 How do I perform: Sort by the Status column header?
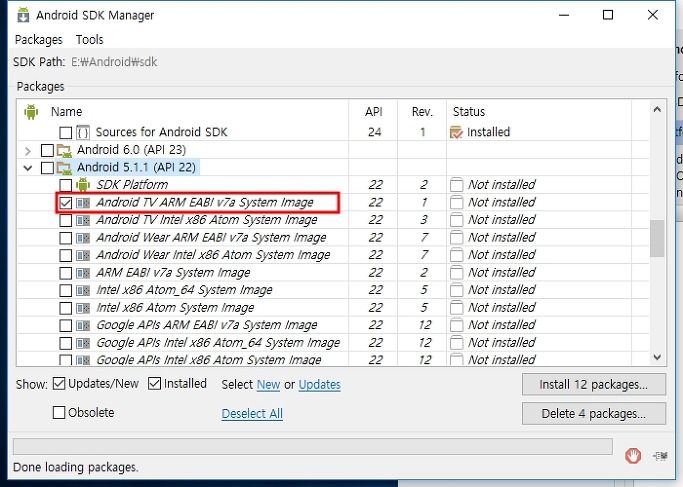[x=469, y=112]
